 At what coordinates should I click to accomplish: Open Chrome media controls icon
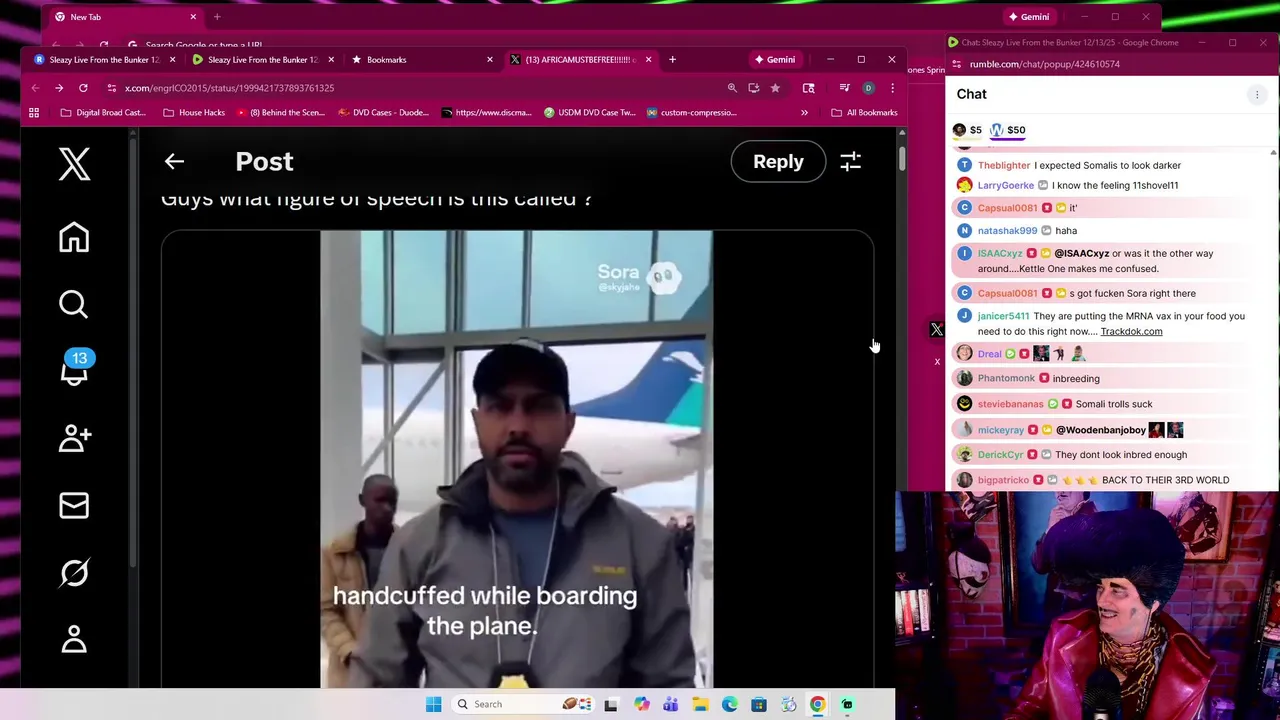pyautogui.click(x=844, y=88)
